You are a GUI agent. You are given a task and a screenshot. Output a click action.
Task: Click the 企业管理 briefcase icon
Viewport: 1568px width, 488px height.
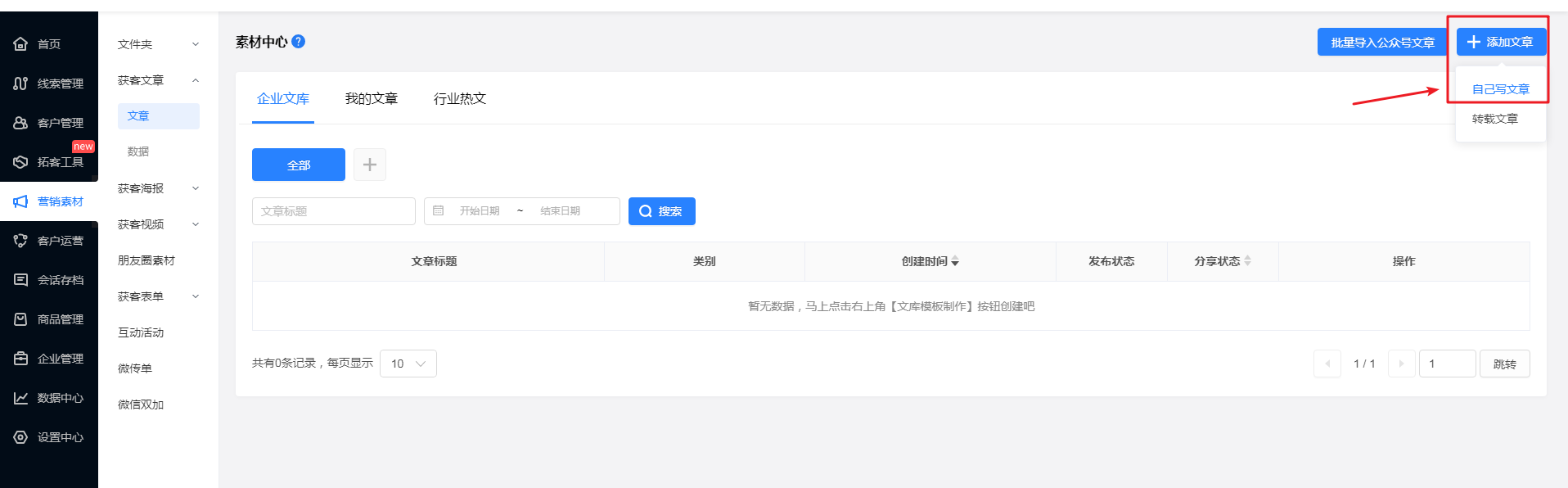coord(20,359)
